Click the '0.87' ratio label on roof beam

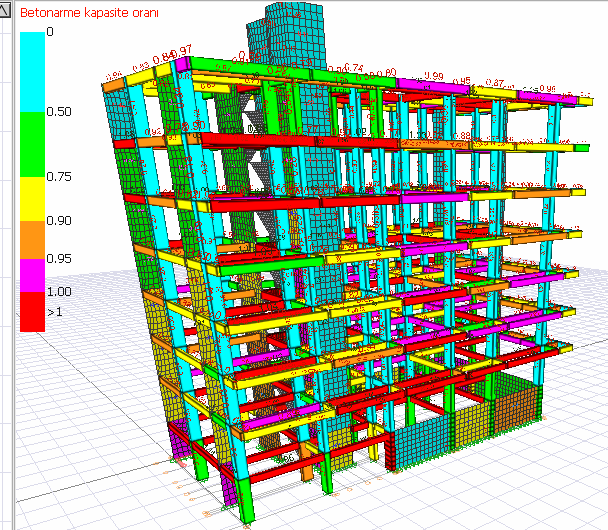pos(495,83)
